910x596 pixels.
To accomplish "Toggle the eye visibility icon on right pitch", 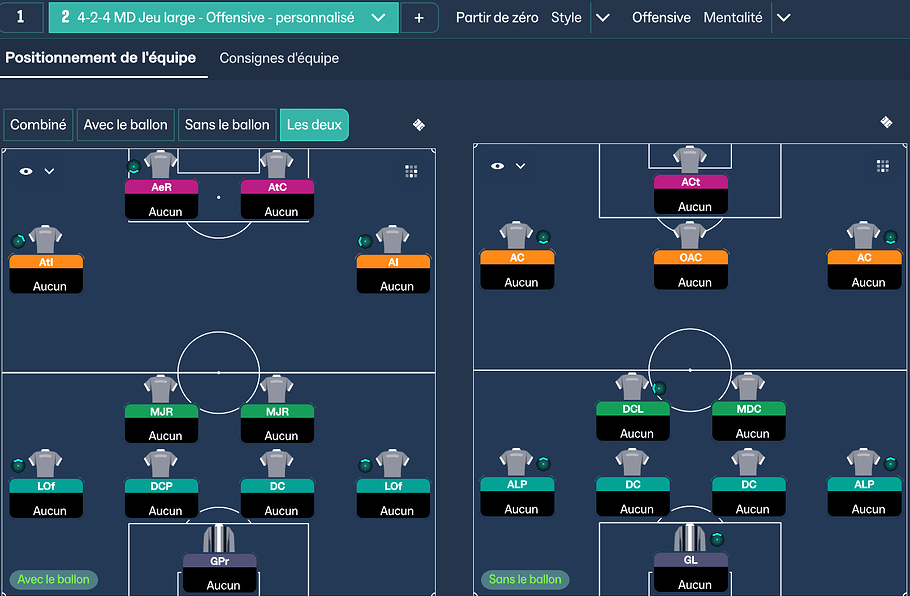I will [x=498, y=166].
